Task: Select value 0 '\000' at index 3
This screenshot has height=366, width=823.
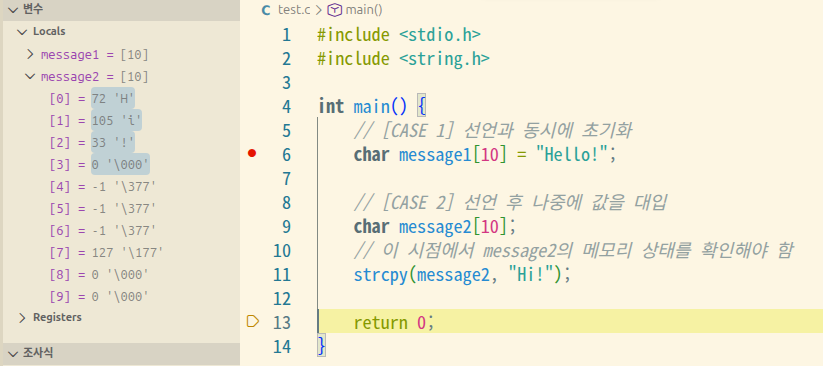Action: coord(120,165)
